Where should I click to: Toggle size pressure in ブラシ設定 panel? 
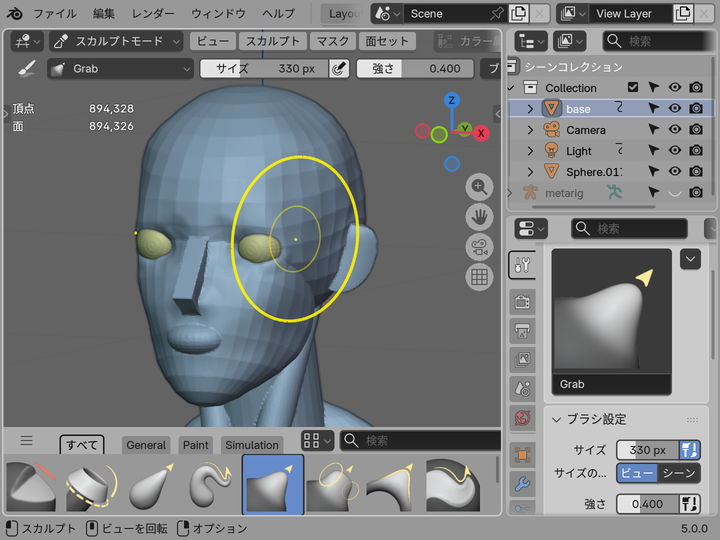(x=690, y=450)
